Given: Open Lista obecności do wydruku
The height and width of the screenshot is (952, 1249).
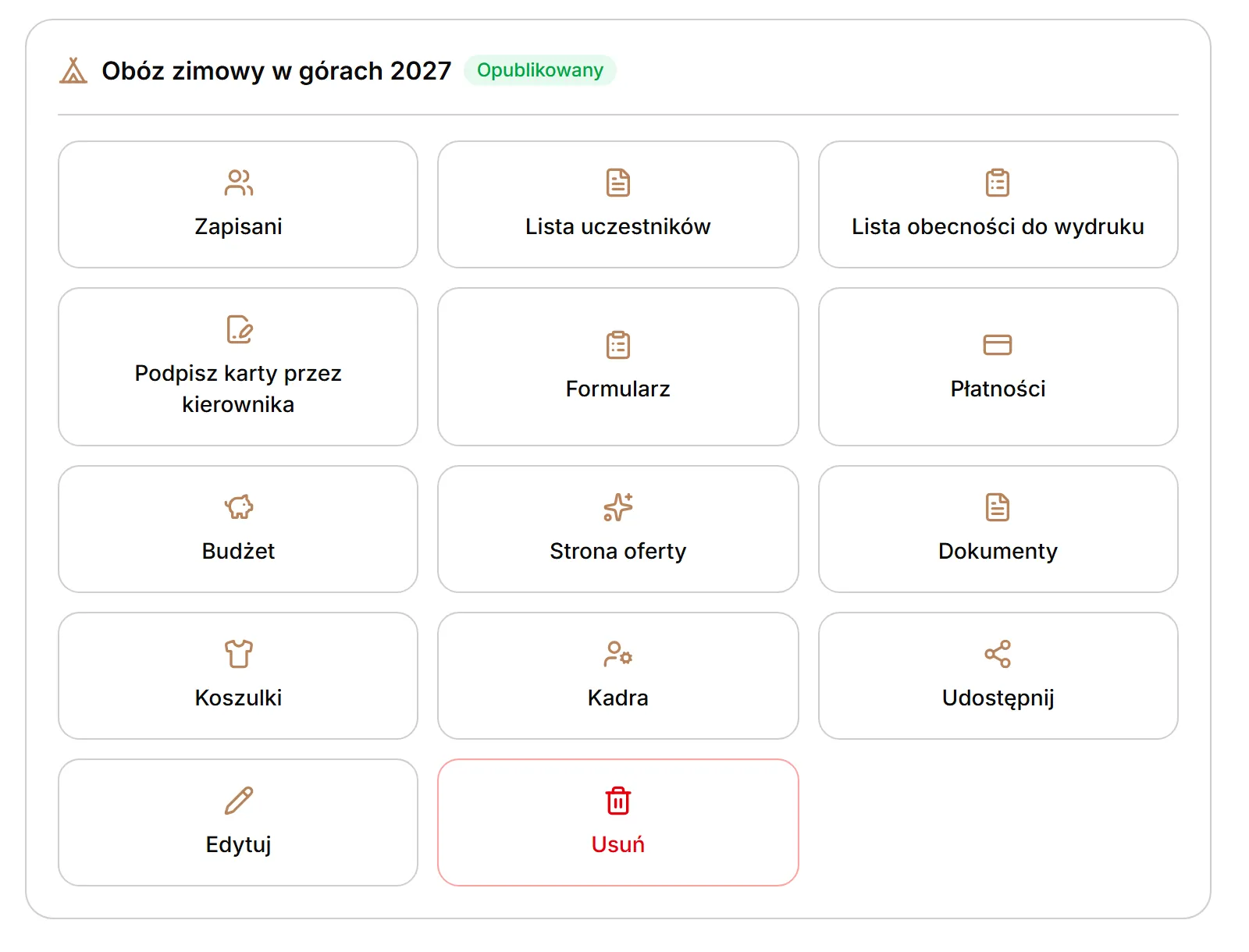Looking at the screenshot, I should click(x=998, y=204).
